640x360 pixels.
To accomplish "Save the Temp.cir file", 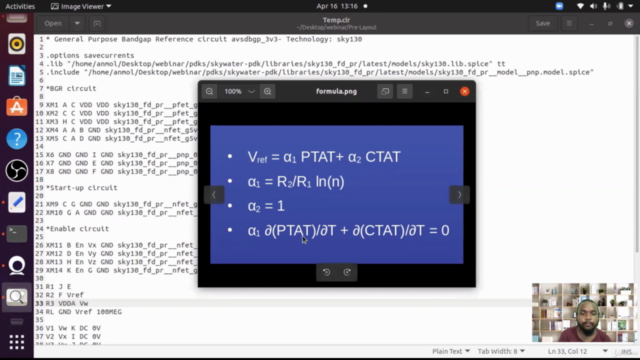I will pyautogui.click(x=542, y=23).
